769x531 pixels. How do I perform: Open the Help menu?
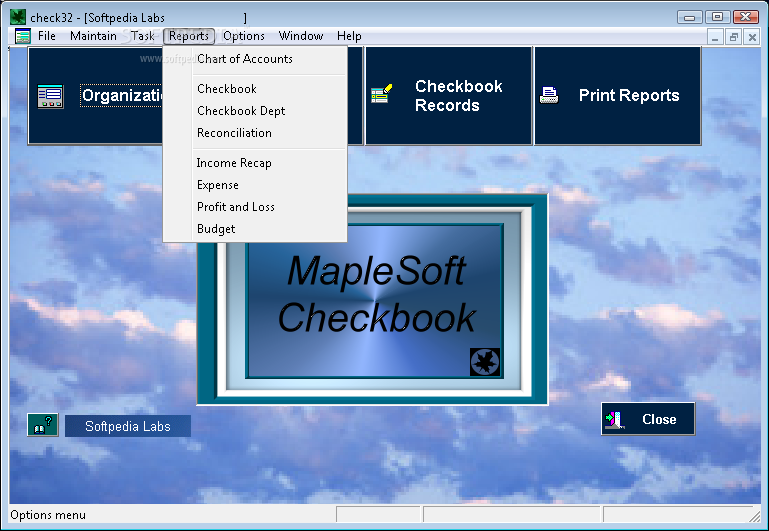(349, 36)
